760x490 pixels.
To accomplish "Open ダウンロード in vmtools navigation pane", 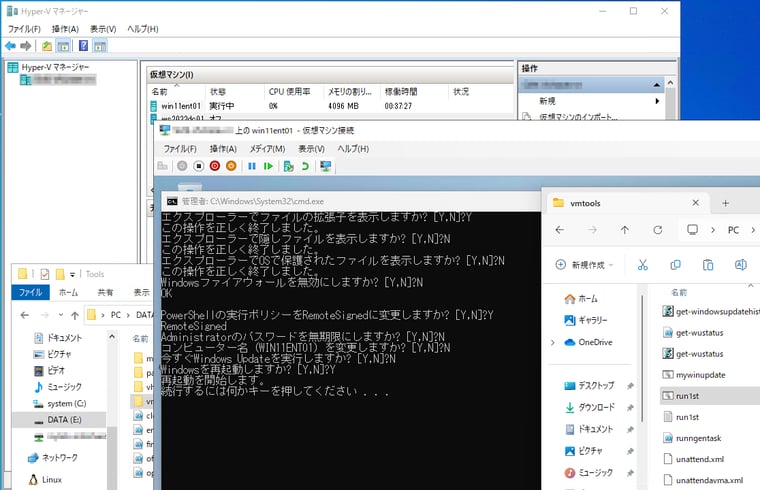I will coord(590,408).
